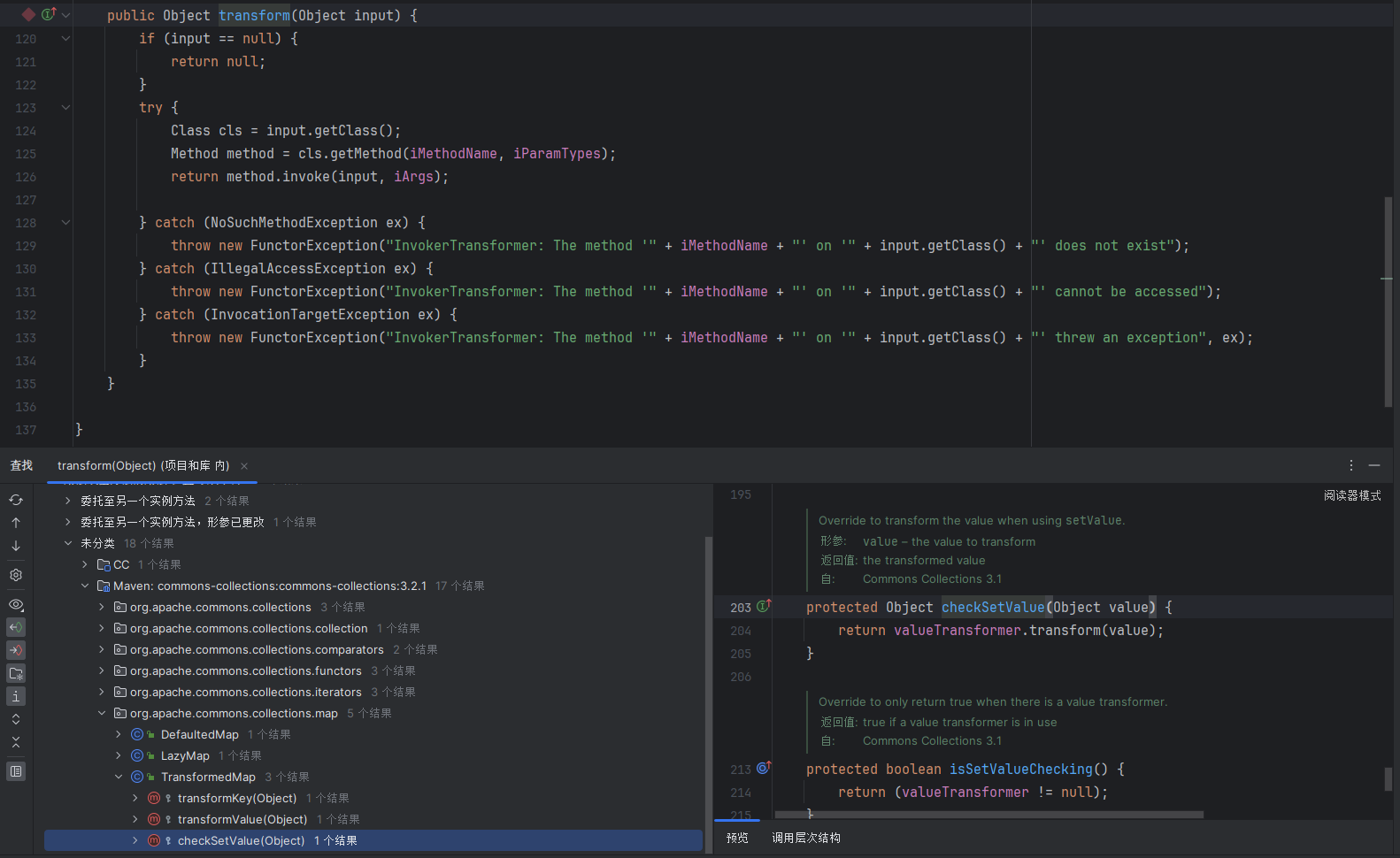Click the checkSetValue(Object) method icon

(154, 840)
